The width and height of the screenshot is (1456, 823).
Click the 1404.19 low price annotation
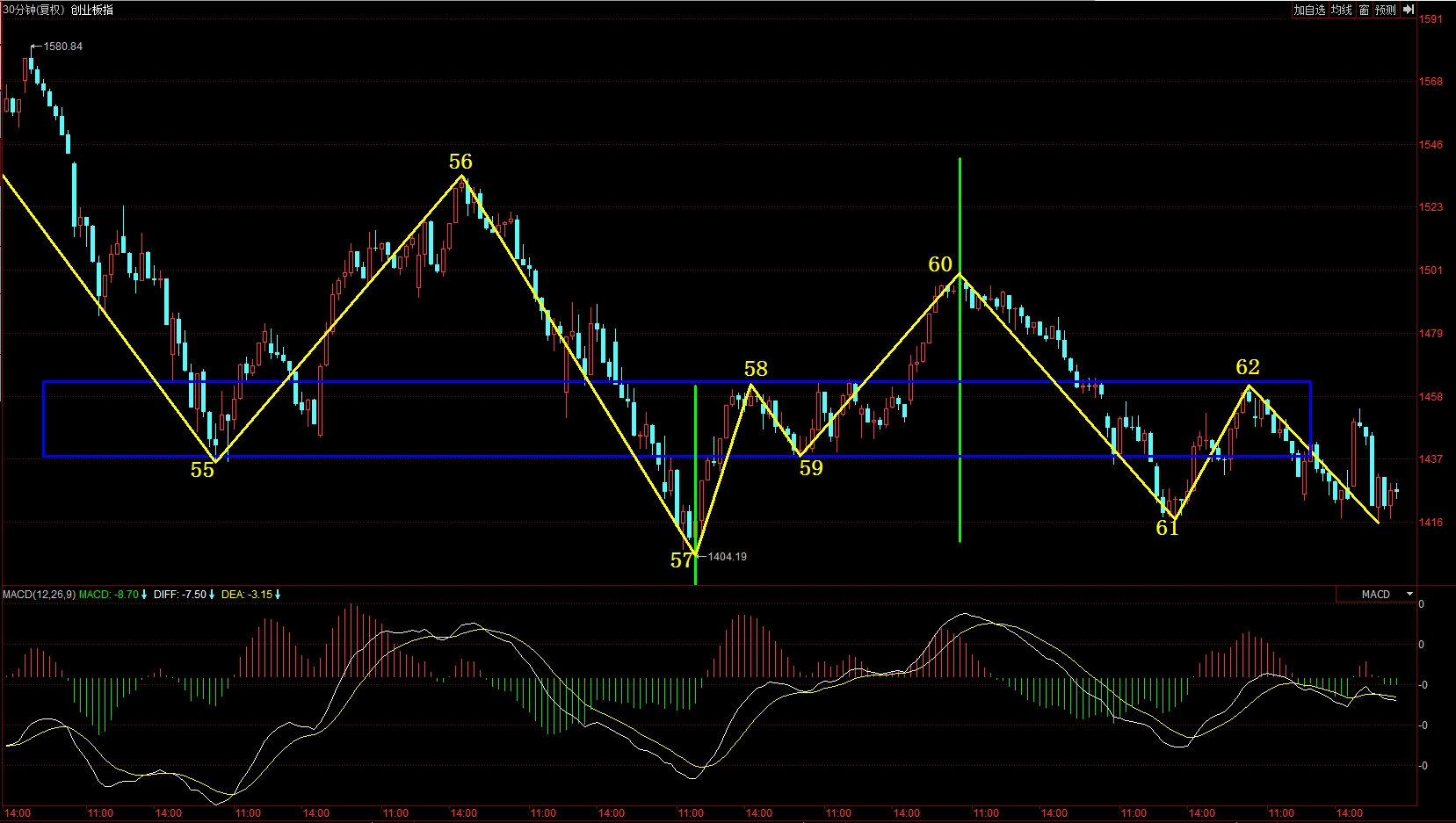pyautogui.click(x=727, y=557)
